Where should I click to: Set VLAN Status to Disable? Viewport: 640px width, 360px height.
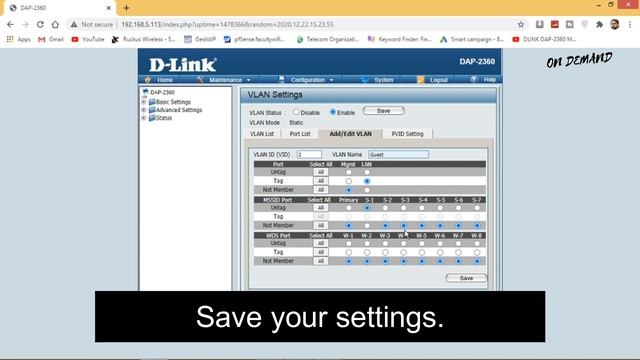296,112
